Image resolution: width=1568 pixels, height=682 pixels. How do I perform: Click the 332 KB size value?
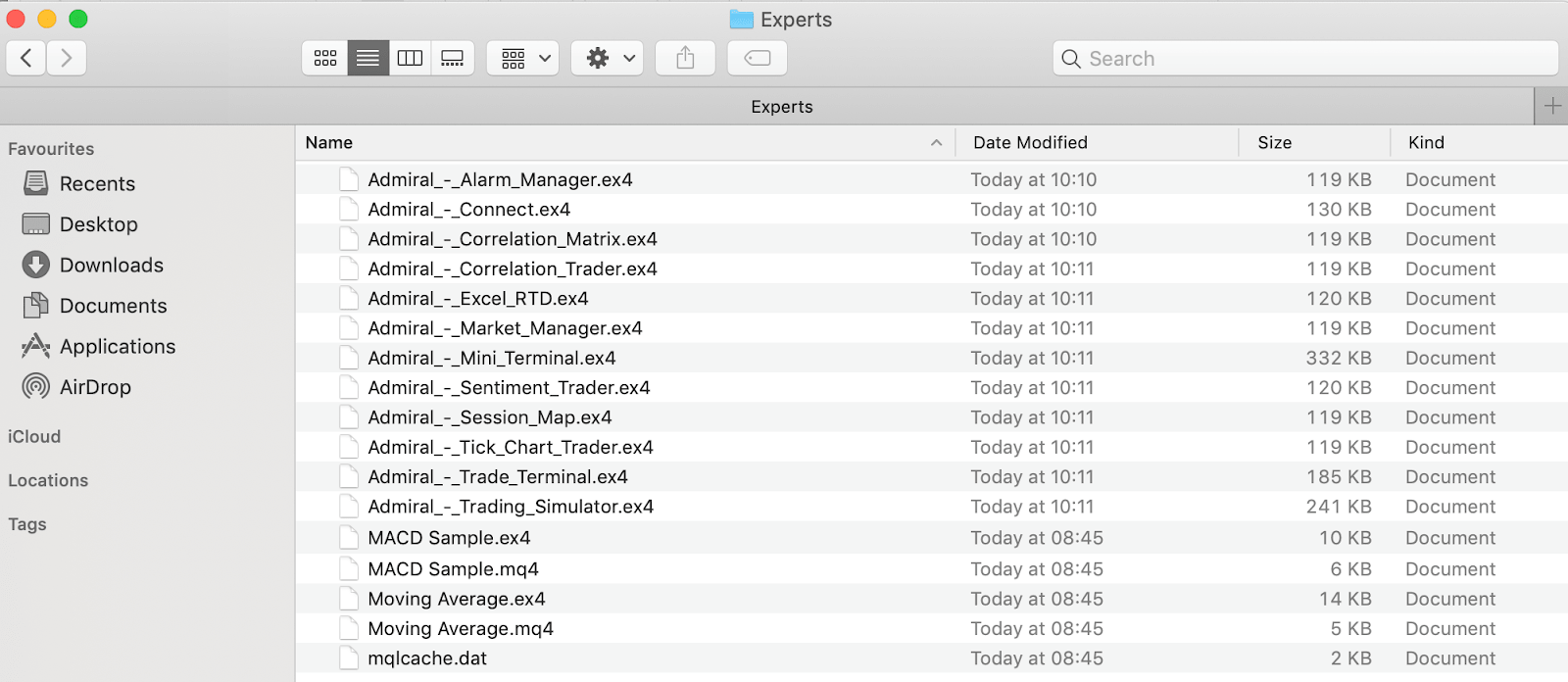click(1339, 358)
